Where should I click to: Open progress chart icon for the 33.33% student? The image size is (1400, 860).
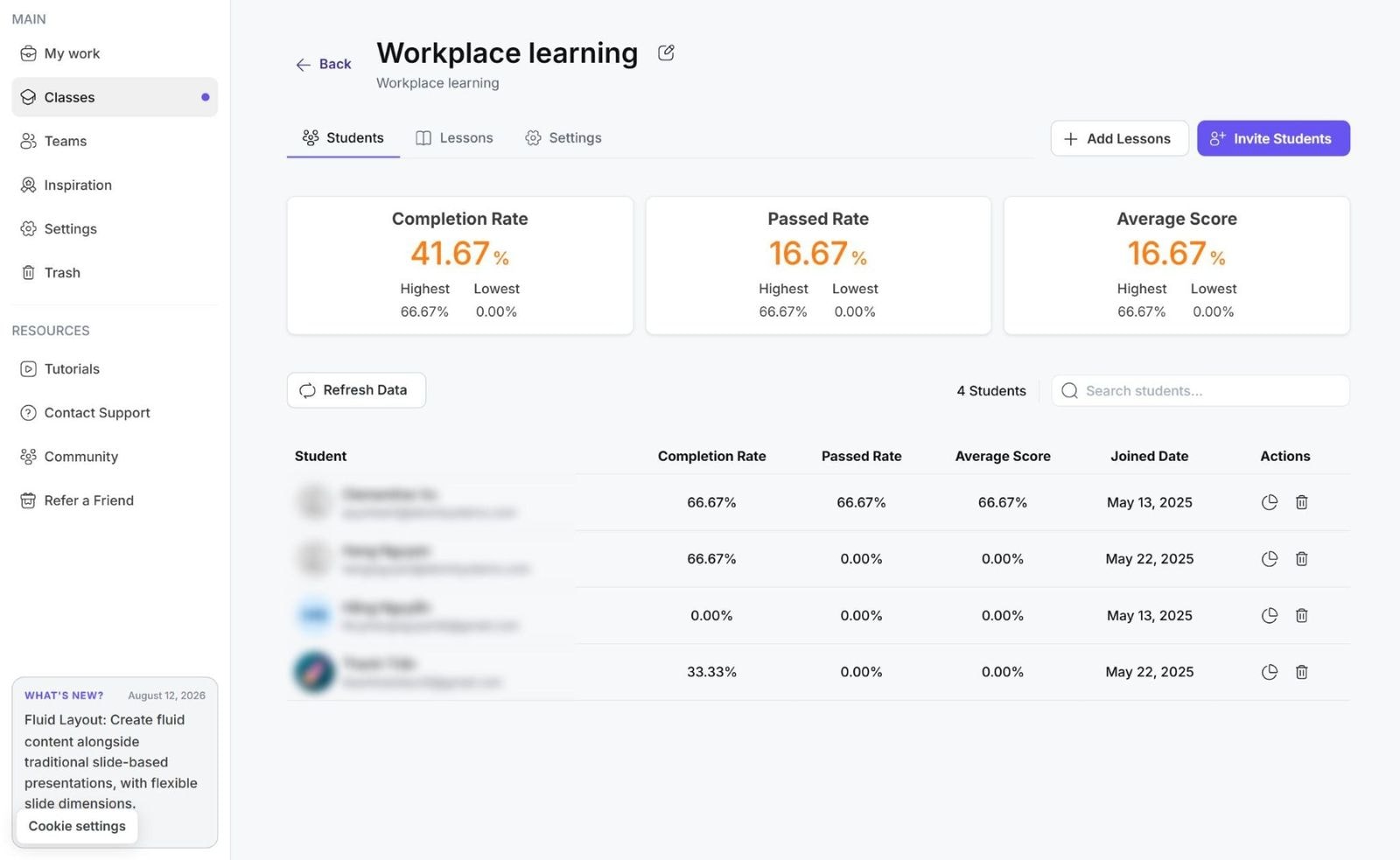pos(1270,672)
